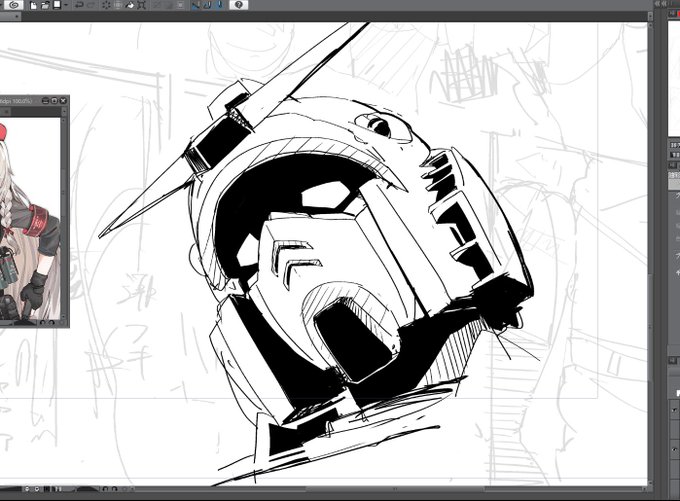The width and height of the screenshot is (680, 501).
Task: Close the open canvas tab
Action: click(16, 16)
